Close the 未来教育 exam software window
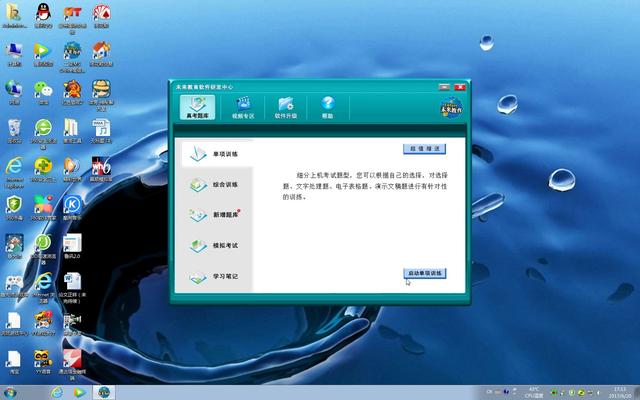The image size is (640, 400). tap(460, 87)
